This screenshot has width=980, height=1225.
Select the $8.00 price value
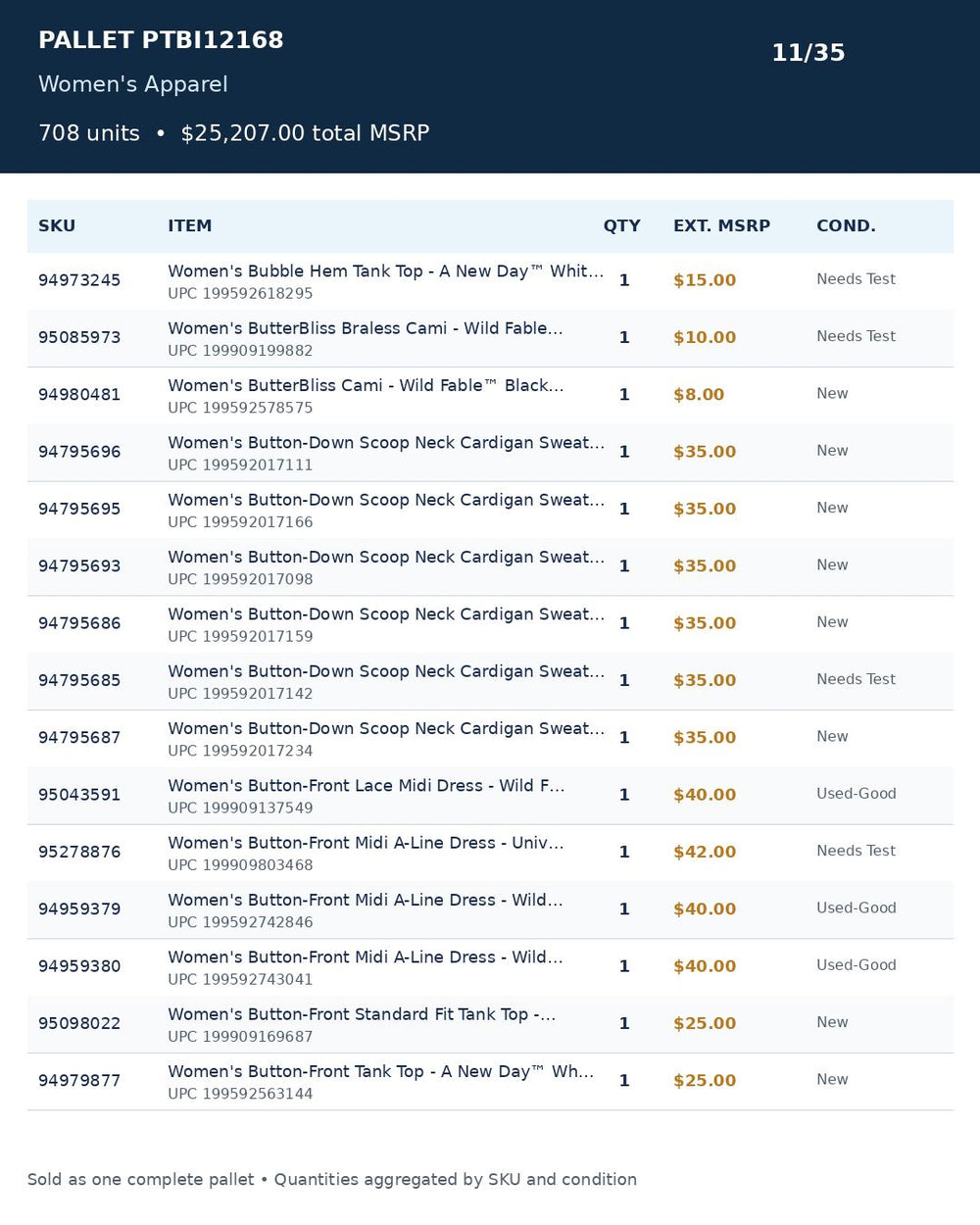tap(699, 395)
